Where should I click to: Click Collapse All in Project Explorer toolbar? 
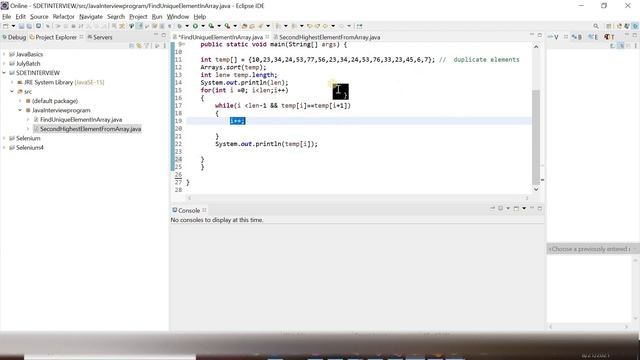click(x=131, y=46)
